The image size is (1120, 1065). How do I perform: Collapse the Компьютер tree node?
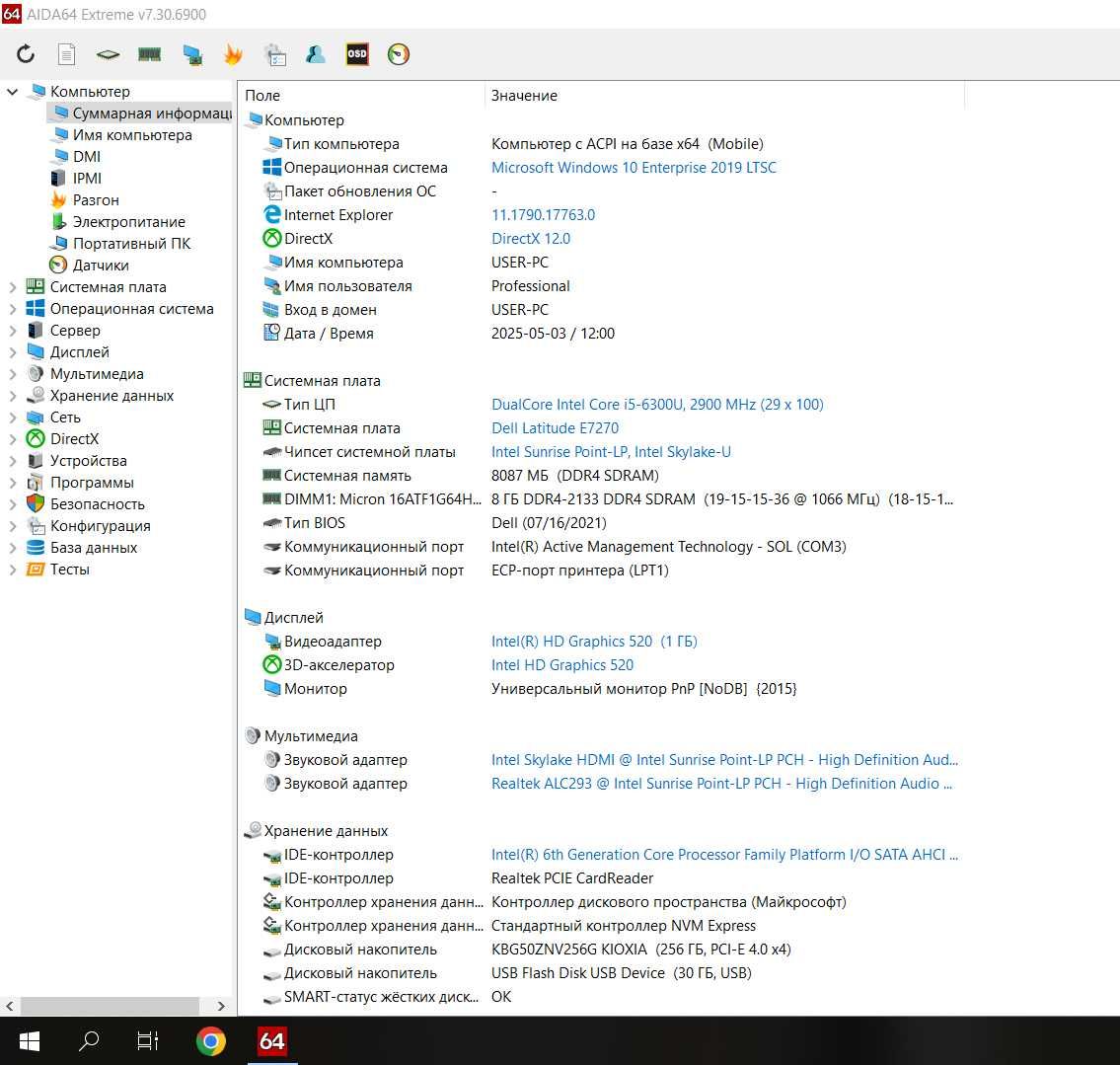click(x=12, y=92)
